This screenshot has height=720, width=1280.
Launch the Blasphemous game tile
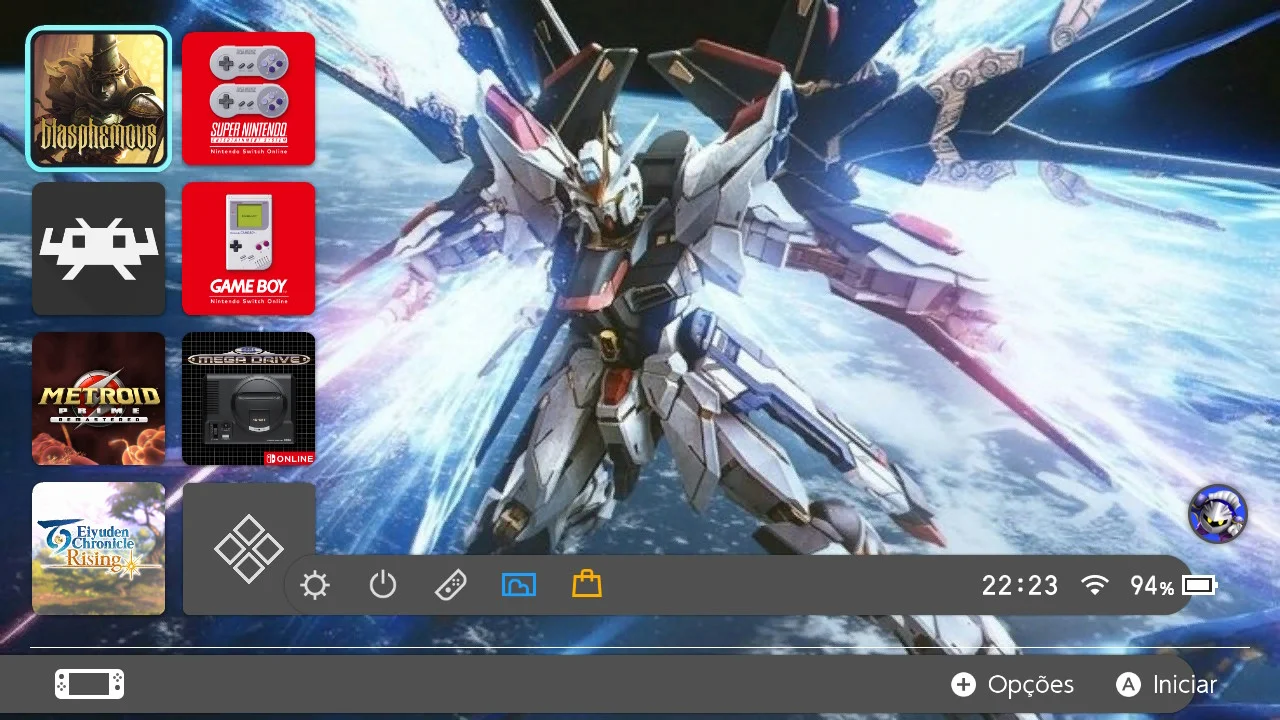point(99,99)
